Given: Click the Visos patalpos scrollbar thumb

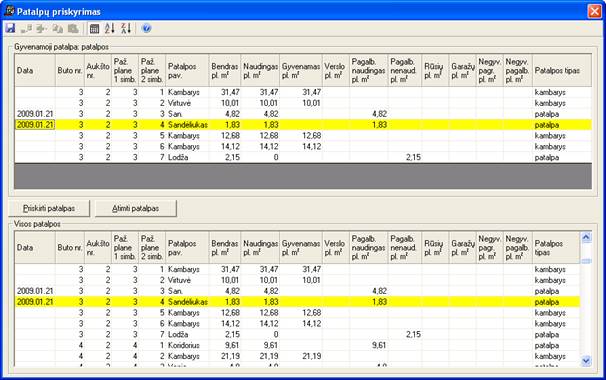Looking at the screenshot, I should coord(586,261).
